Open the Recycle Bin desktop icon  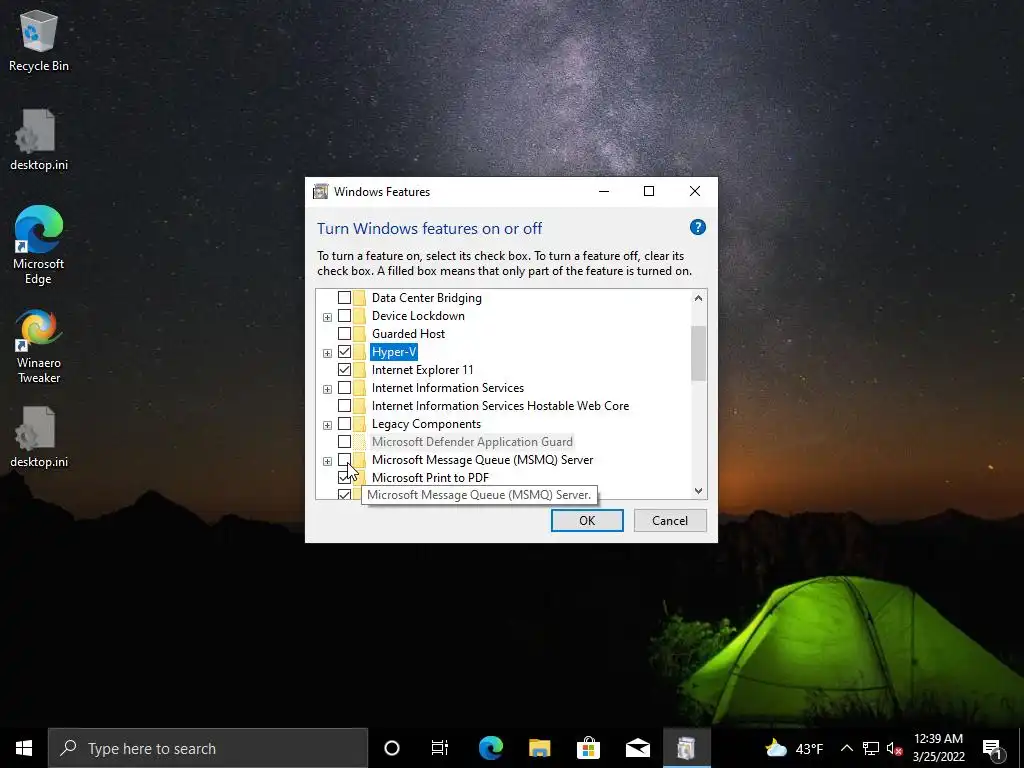coord(39,40)
